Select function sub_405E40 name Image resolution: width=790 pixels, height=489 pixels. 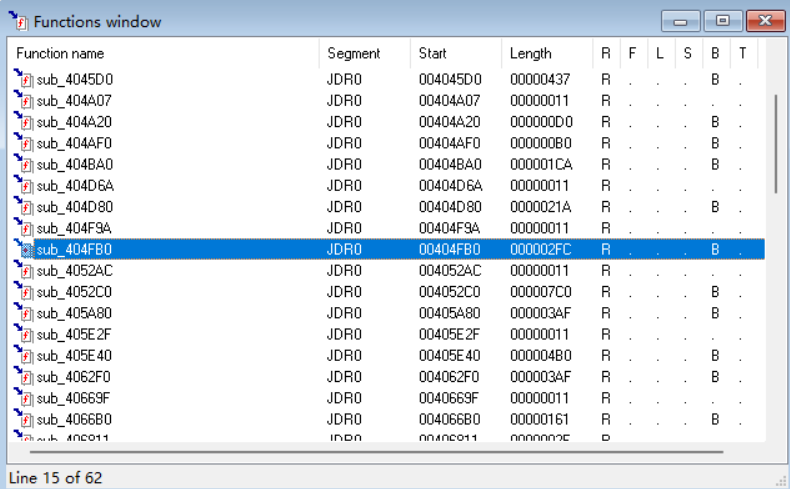74,356
